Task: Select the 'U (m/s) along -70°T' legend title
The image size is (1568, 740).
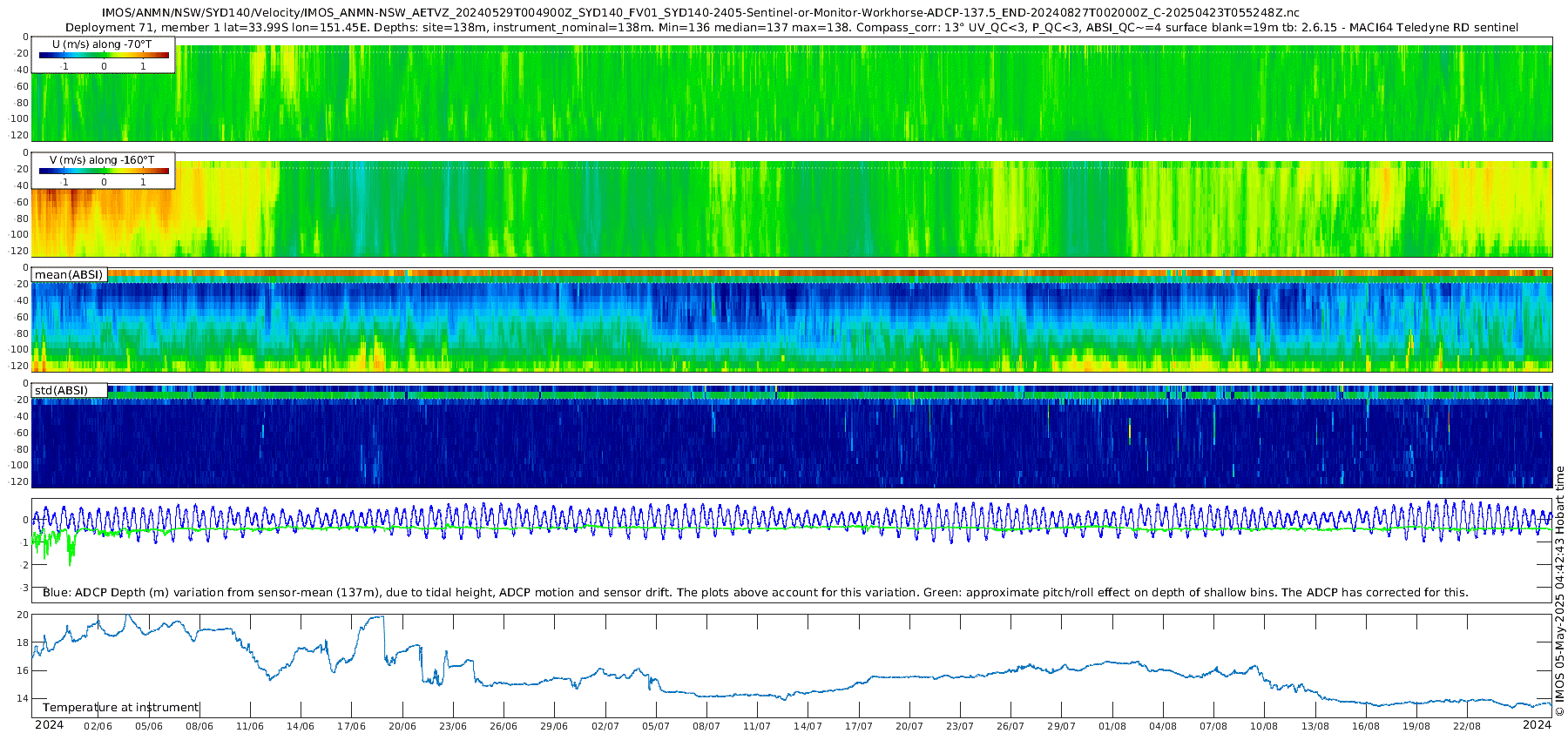Action: pyautogui.click(x=102, y=44)
